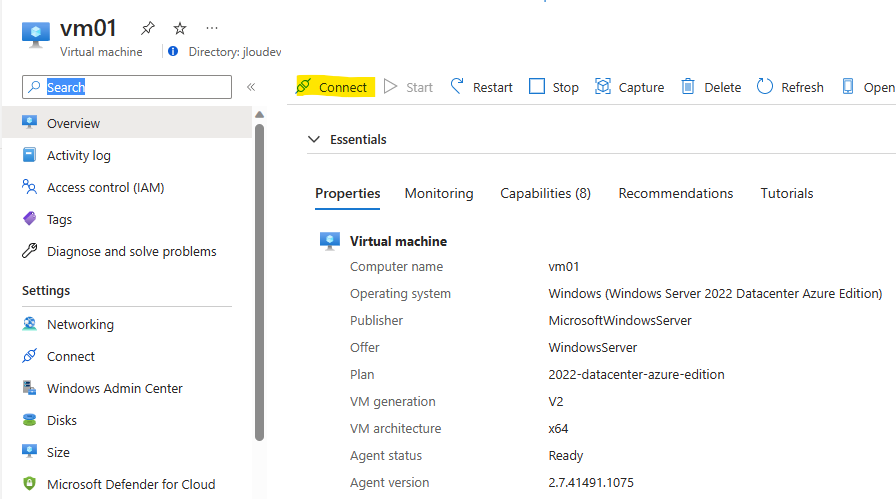This screenshot has height=499, width=896.
Task: Click the Connect button label in the toolbar
Action: pos(343,87)
